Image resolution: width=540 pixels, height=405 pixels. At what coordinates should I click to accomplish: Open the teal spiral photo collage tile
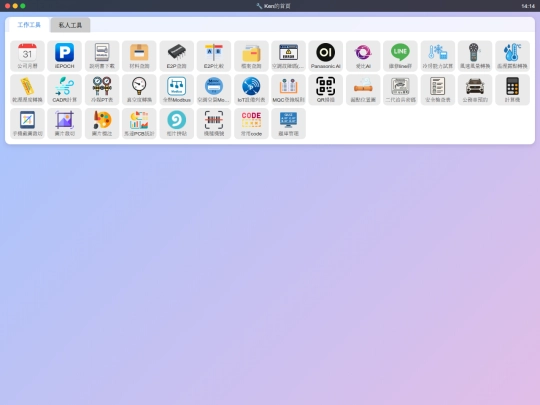pyautogui.click(x=177, y=123)
